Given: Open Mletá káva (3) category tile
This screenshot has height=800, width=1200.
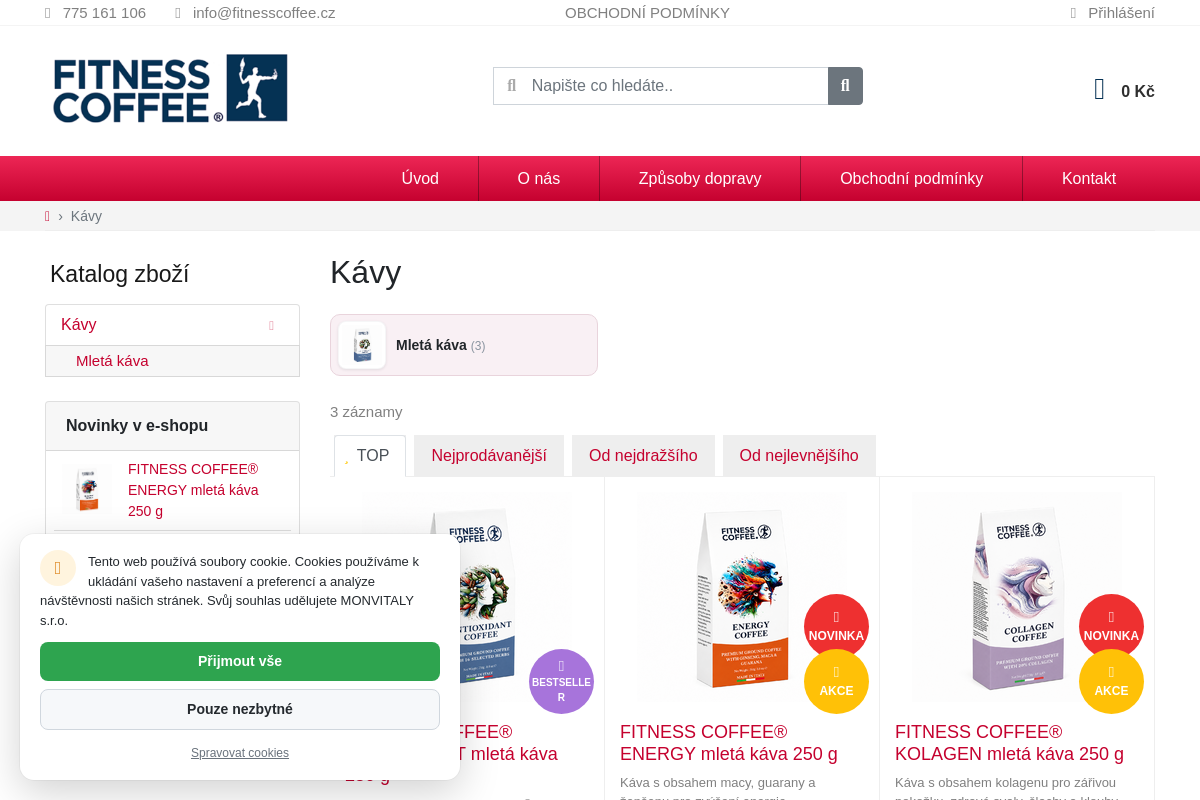Looking at the screenshot, I should [x=464, y=345].
